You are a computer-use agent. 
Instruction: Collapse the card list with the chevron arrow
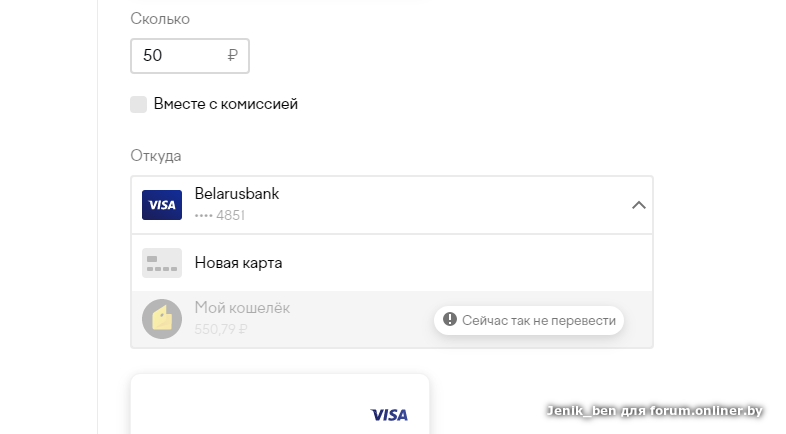[x=639, y=205]
